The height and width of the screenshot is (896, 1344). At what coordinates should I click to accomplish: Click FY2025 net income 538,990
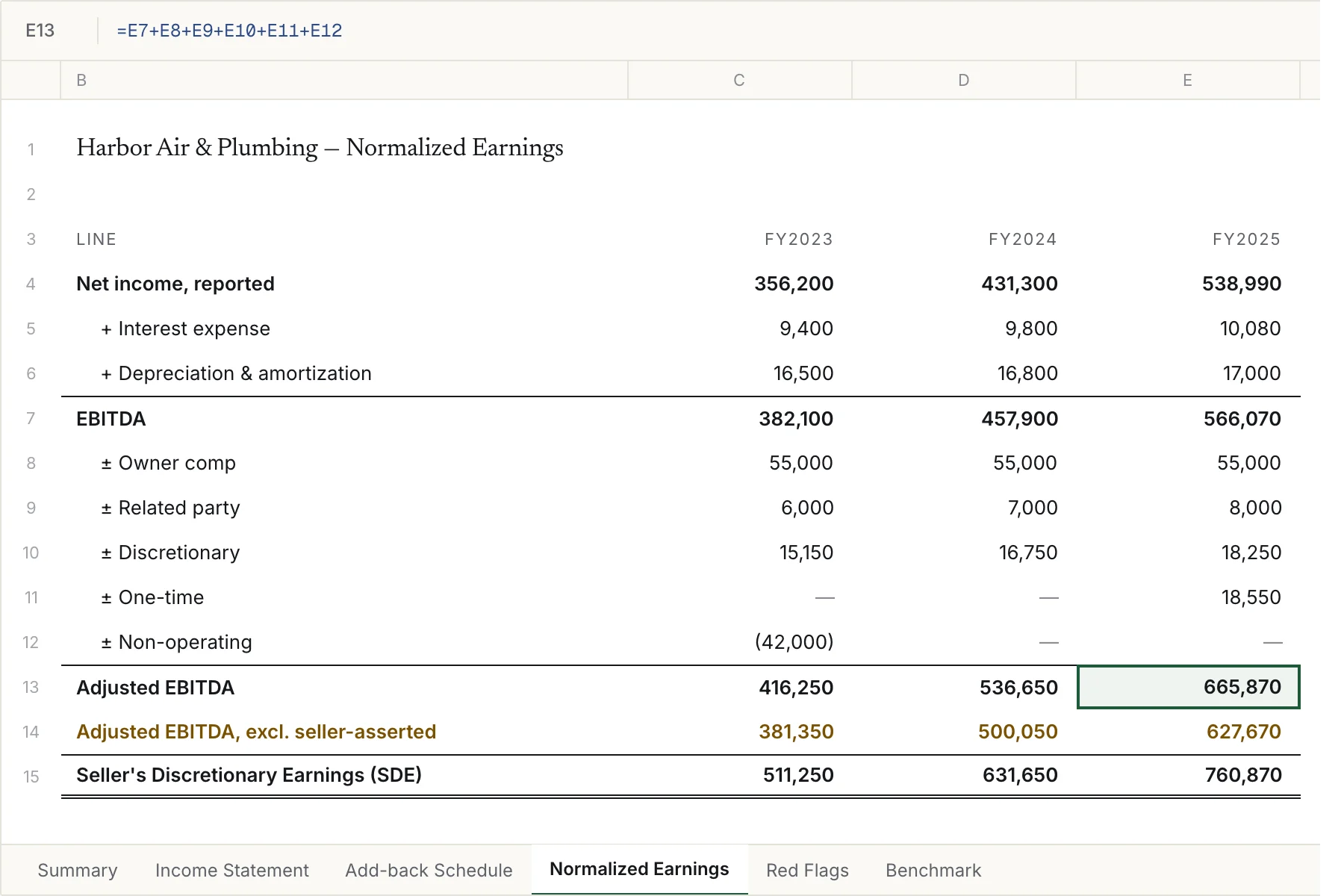[x=1242, y=284]
